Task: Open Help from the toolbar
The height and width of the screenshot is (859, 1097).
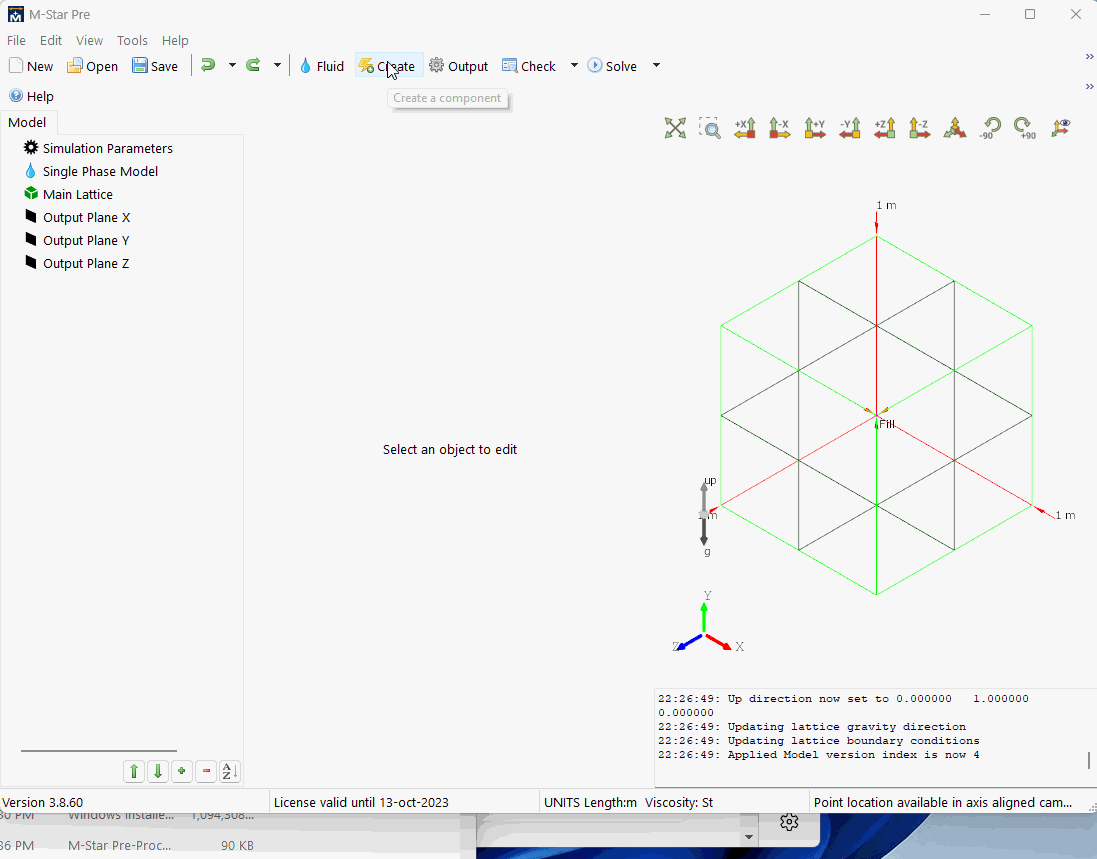Action: [x=31, y=96]
